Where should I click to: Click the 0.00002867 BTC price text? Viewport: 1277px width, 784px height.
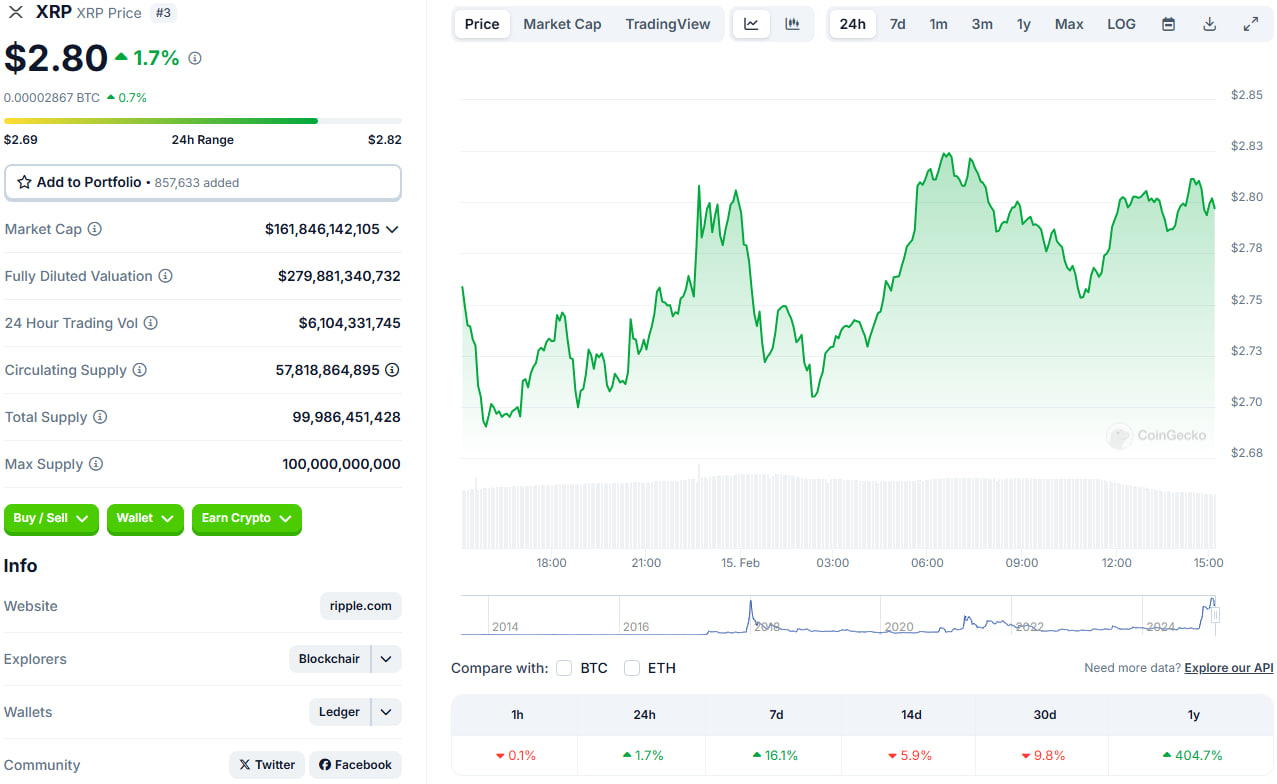[x=52, y=98]
